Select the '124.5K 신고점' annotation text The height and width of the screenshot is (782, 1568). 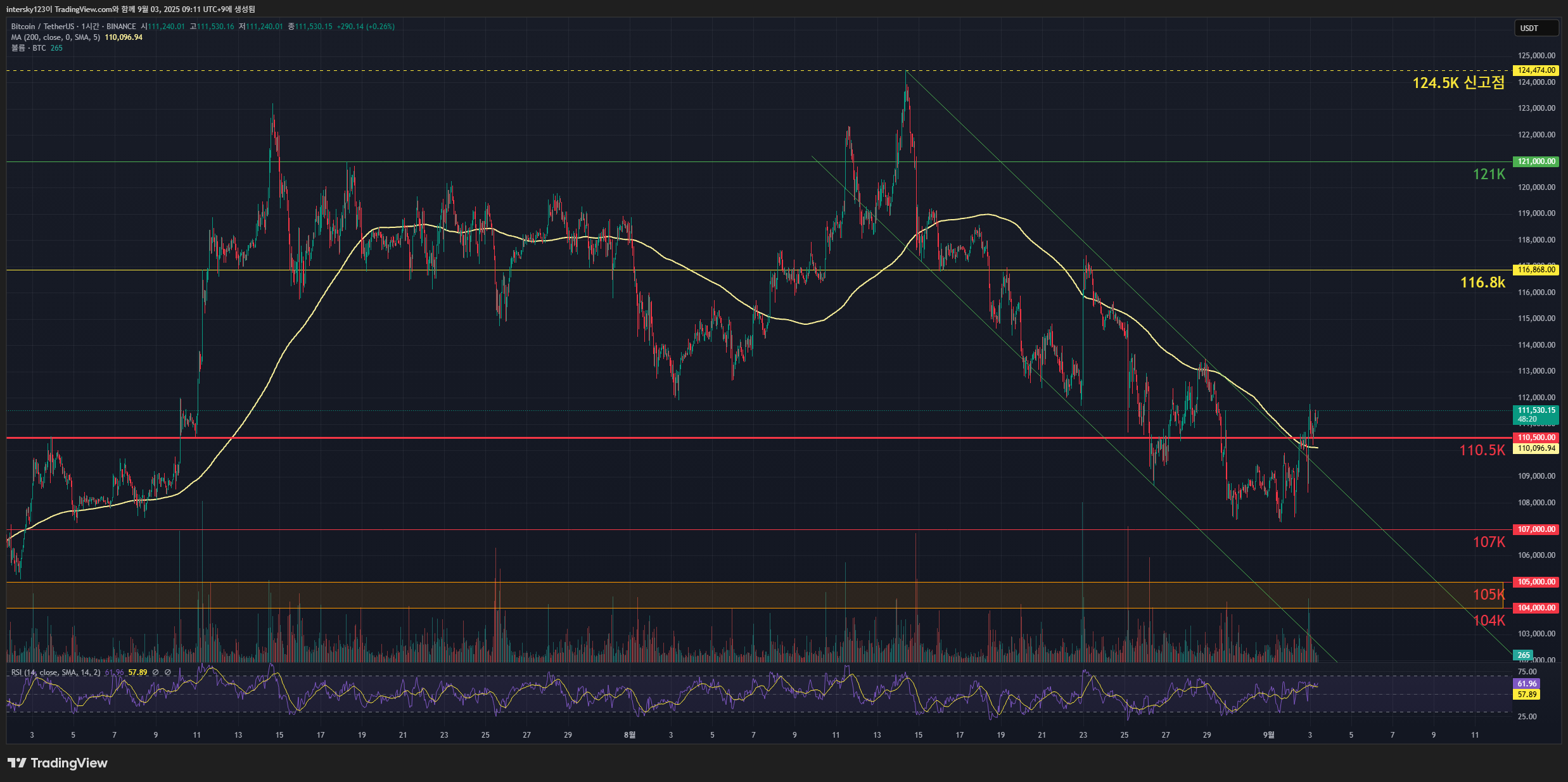click(x=1458, y=83)
